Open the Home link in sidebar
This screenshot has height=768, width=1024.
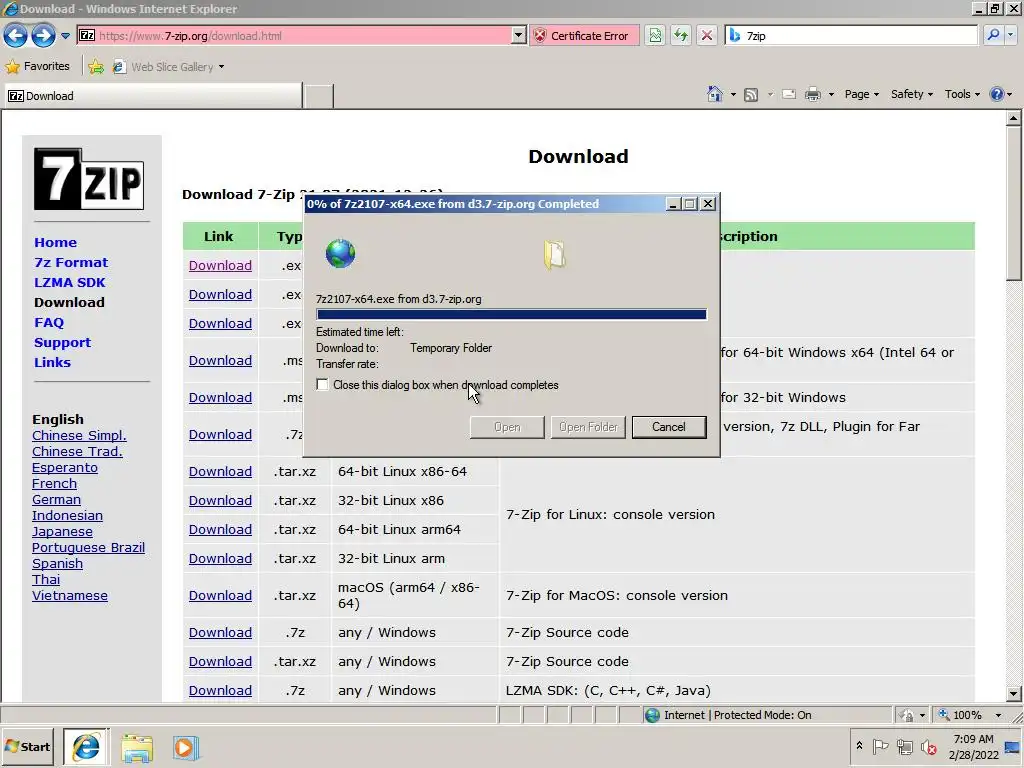coord(56,242)
